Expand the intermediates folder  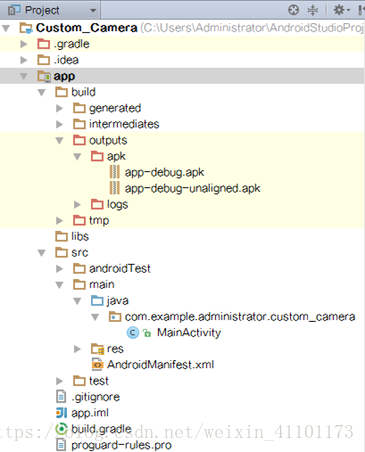click(x=59, y=124)
